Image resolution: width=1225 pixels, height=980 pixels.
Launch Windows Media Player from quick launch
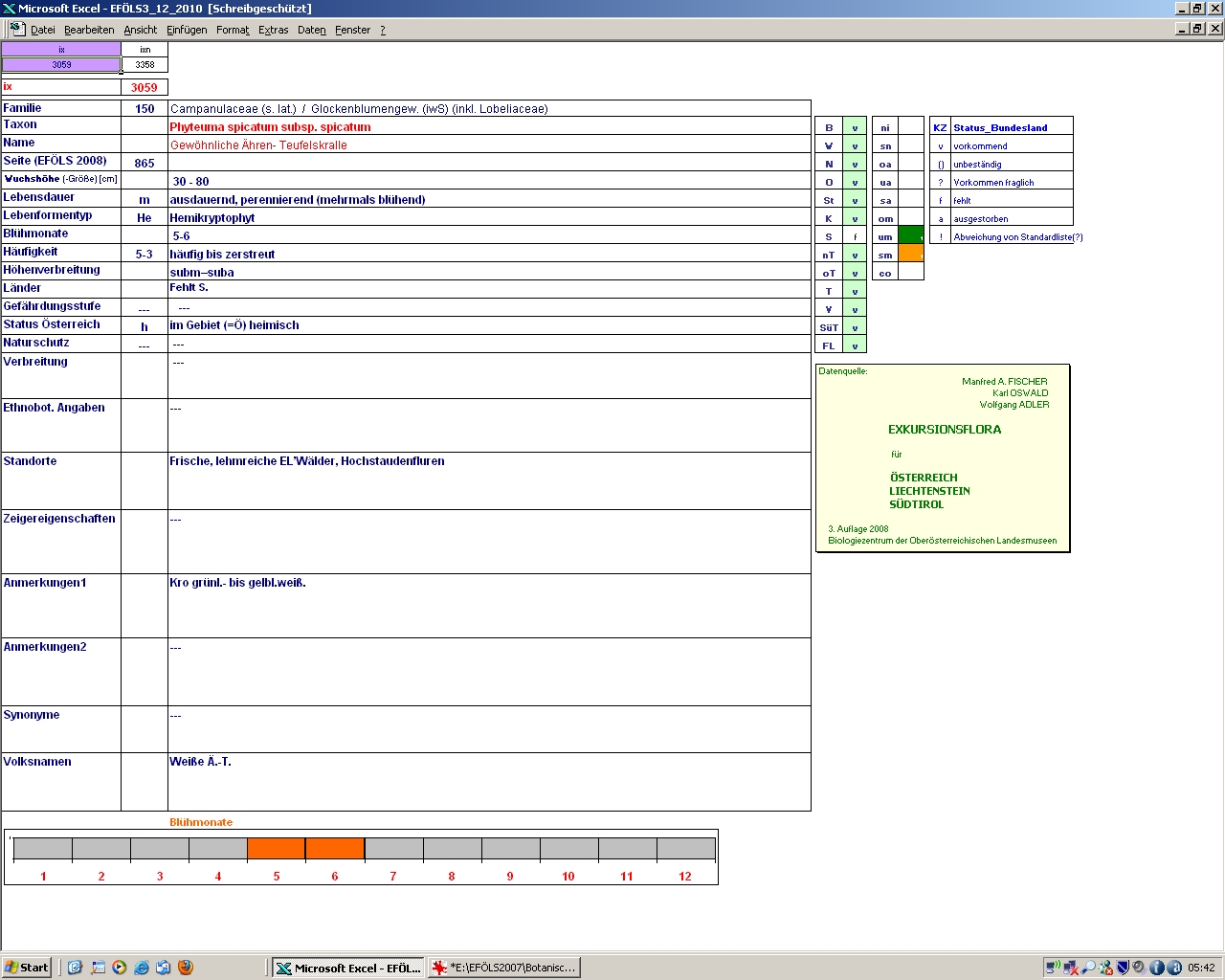(x=120, y=968)
